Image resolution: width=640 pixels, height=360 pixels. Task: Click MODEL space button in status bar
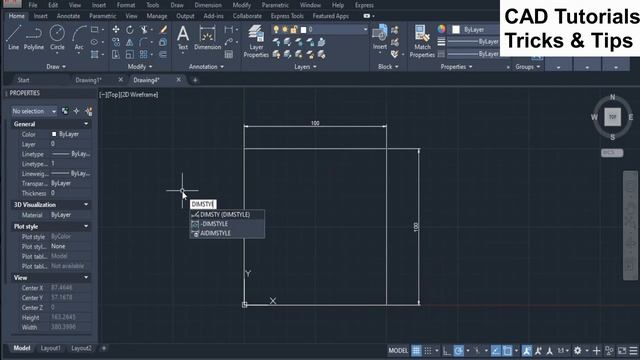(x=398, y=351)
